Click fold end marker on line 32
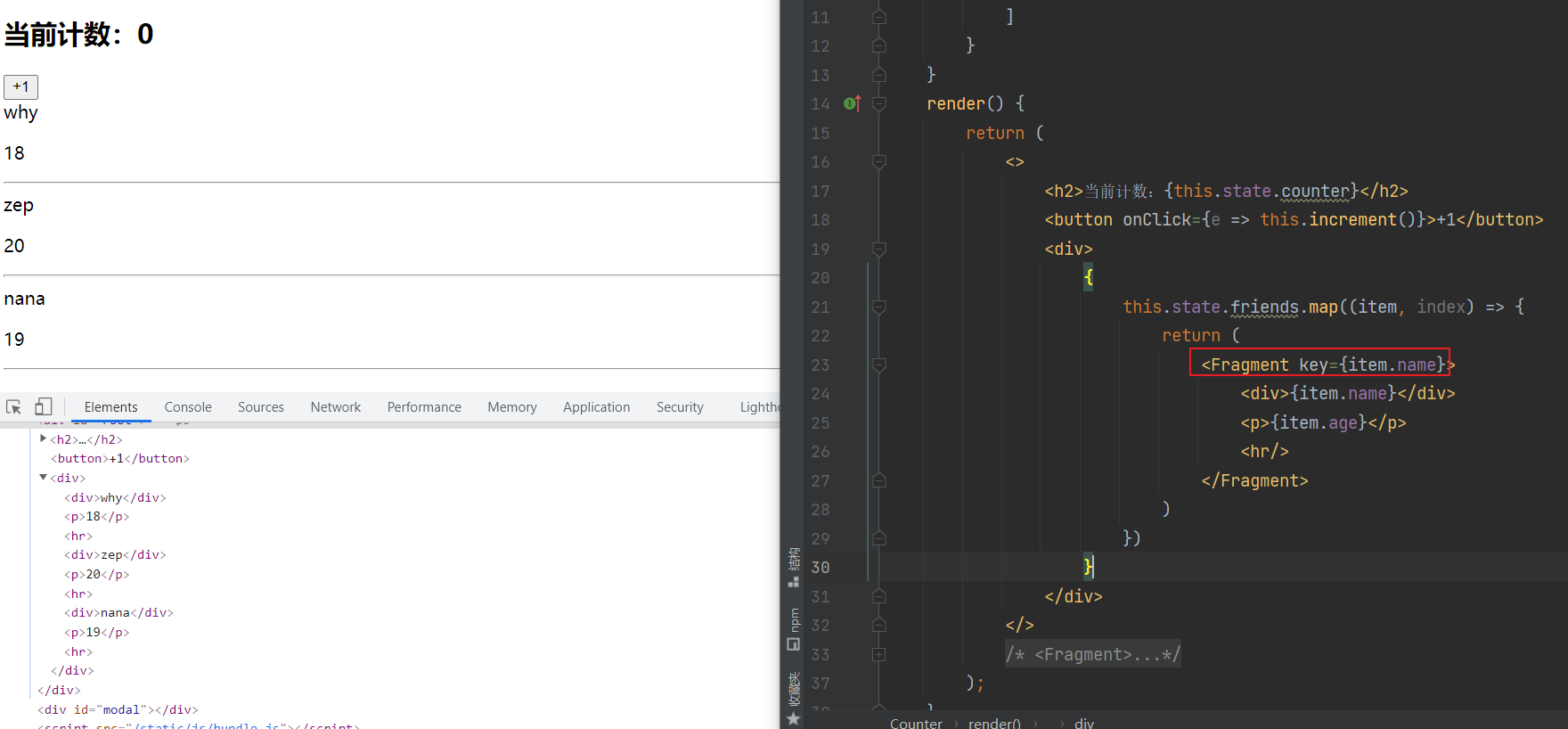 (x=878, y=626)
